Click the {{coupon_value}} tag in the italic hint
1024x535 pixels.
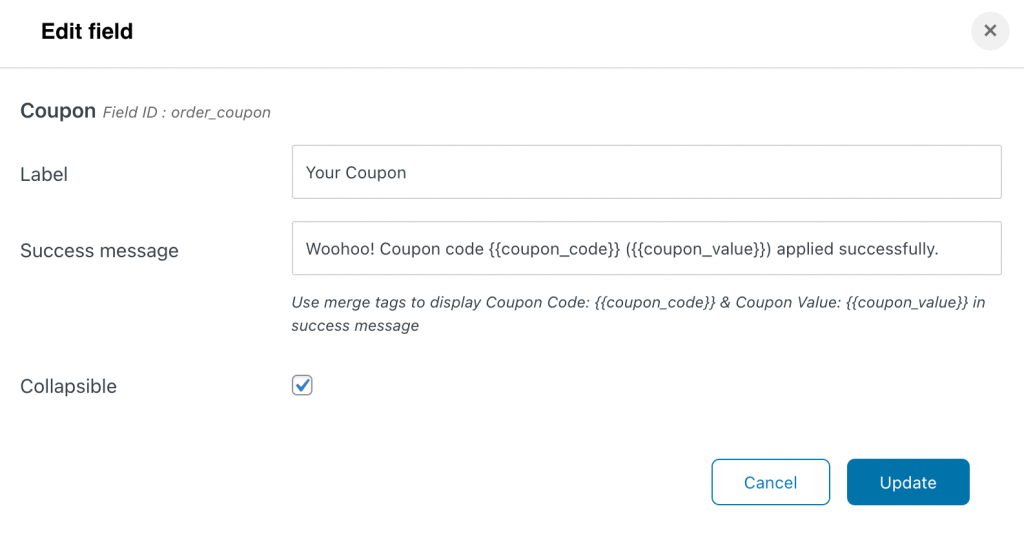pyautogui.click(x=906, y=302)
